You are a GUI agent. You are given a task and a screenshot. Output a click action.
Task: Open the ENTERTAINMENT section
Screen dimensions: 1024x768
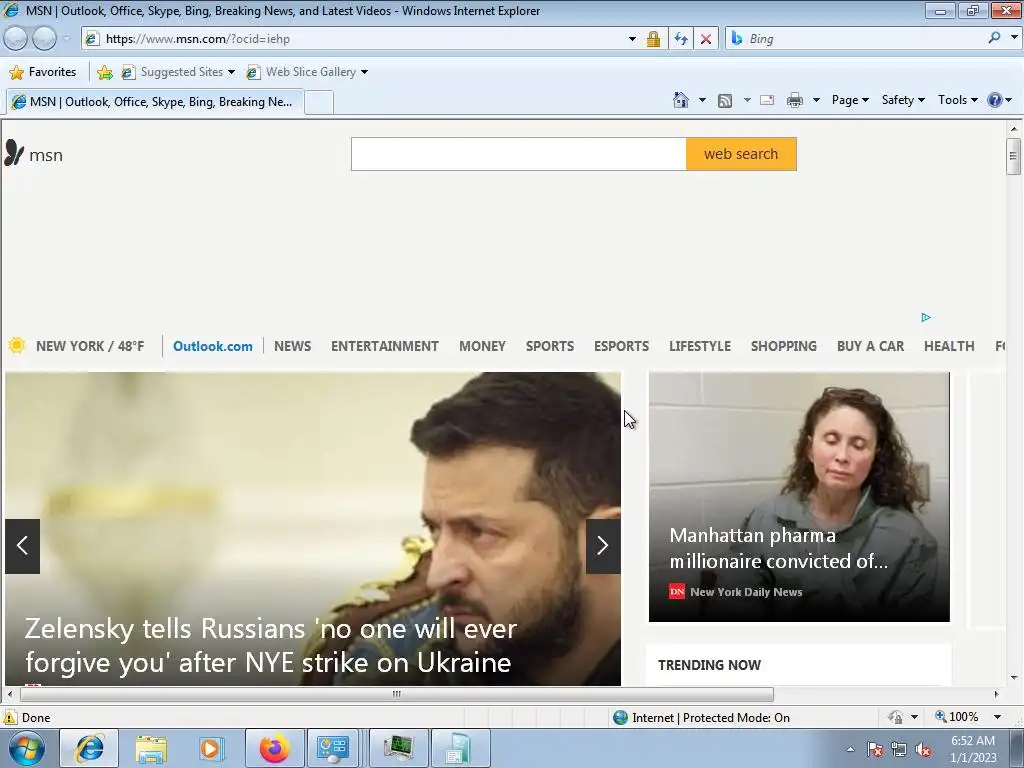[x=385, y=346]
